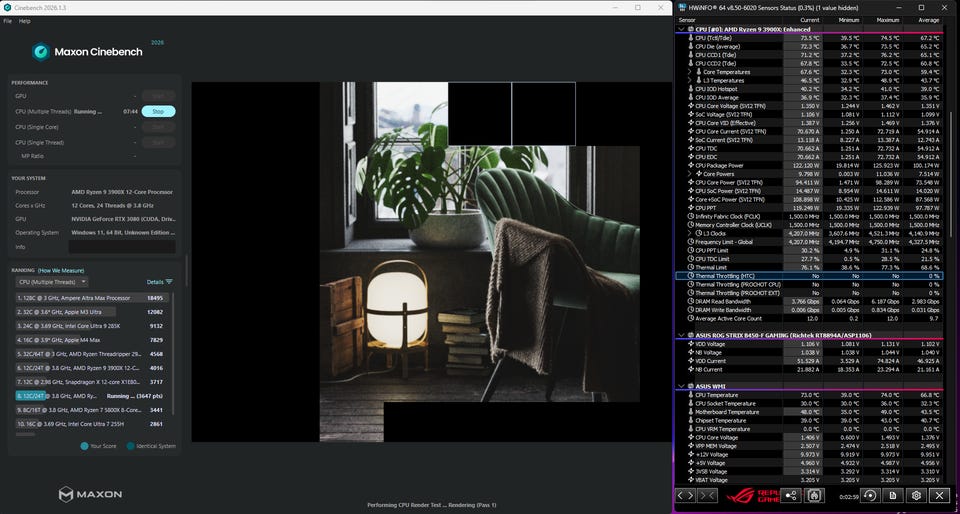
Task: Click the Average column header
Action: pyautogui.click(x=929, y=20)
